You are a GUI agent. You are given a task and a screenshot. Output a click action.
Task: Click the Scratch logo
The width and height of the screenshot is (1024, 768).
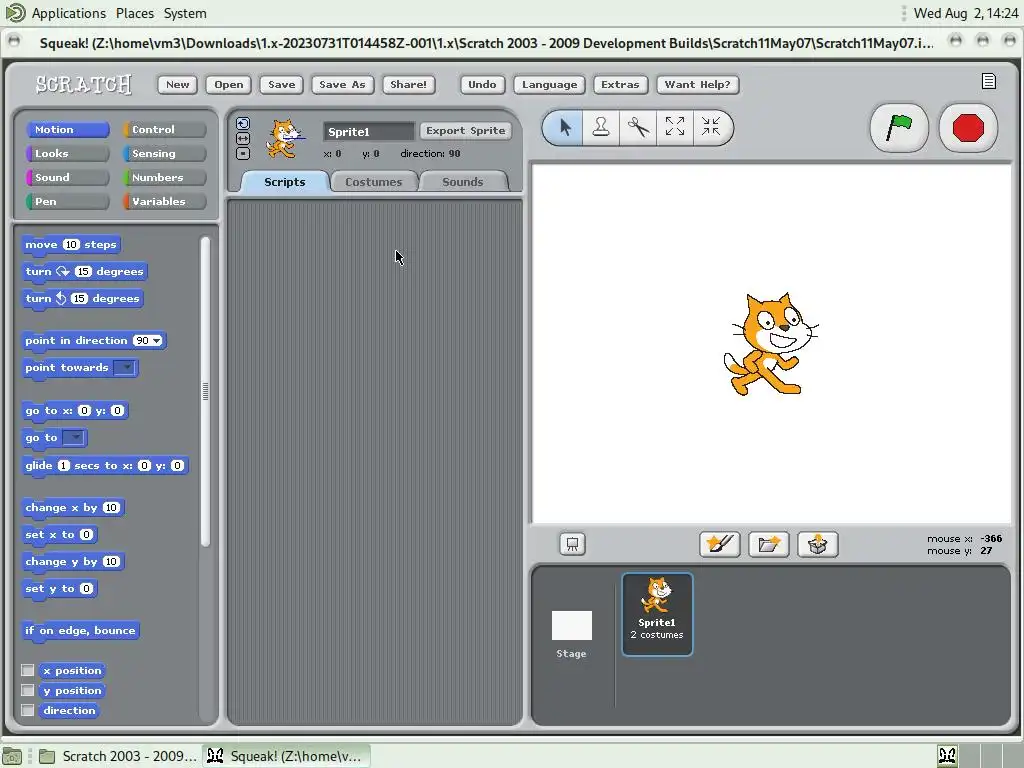84,84
